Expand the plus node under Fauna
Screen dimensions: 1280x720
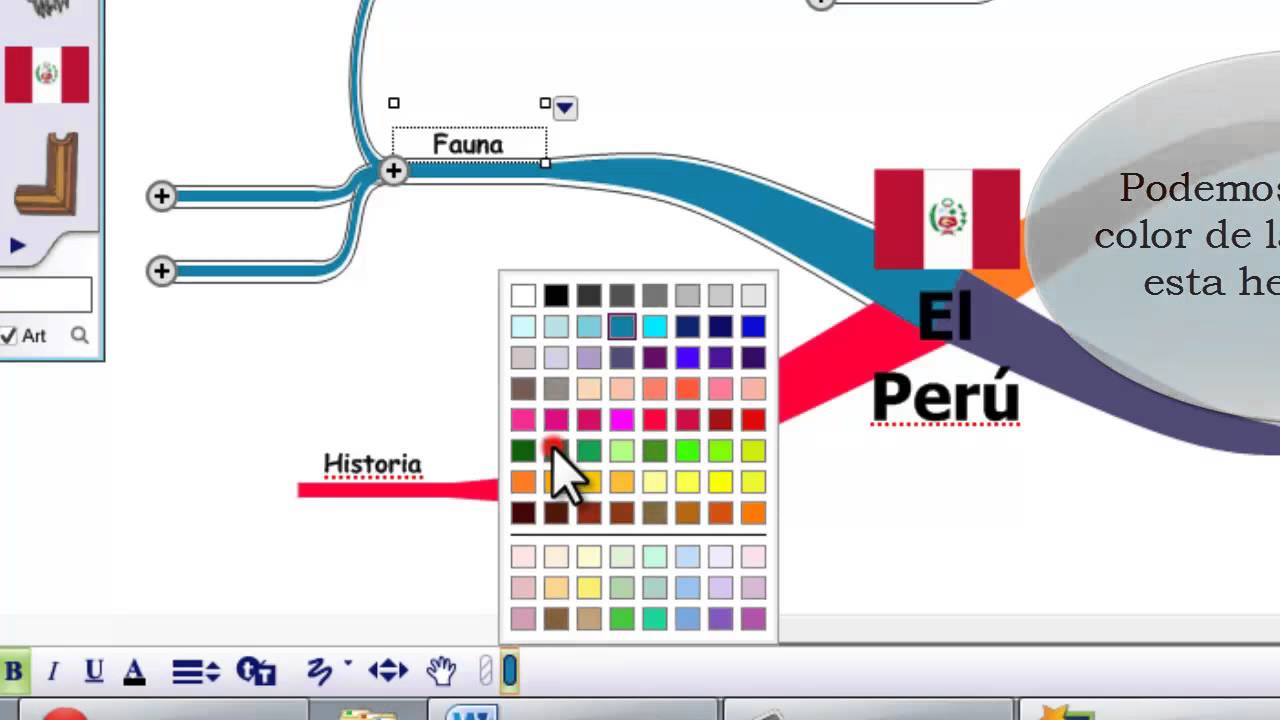(393, 171)
